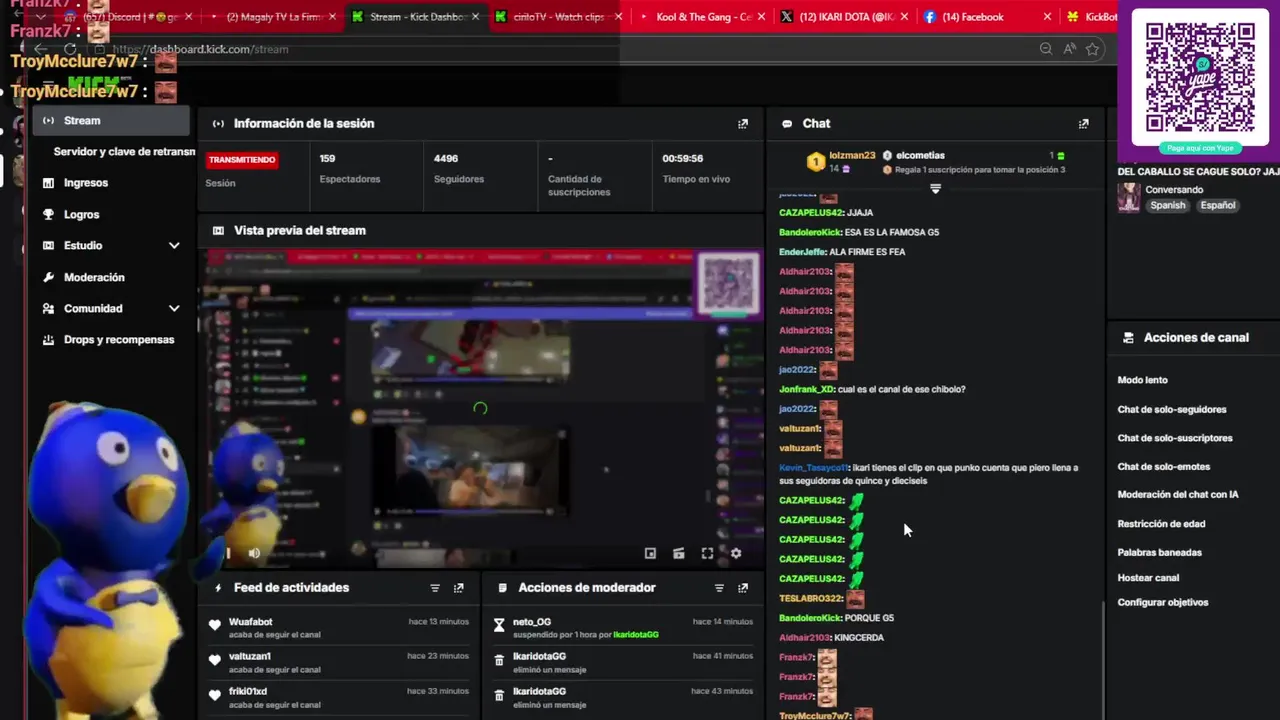Image resolution: width=1280 pixels, height=720 pixels.
Task: Click the browser zoom magnifier icon
Action: [1046, 49]
